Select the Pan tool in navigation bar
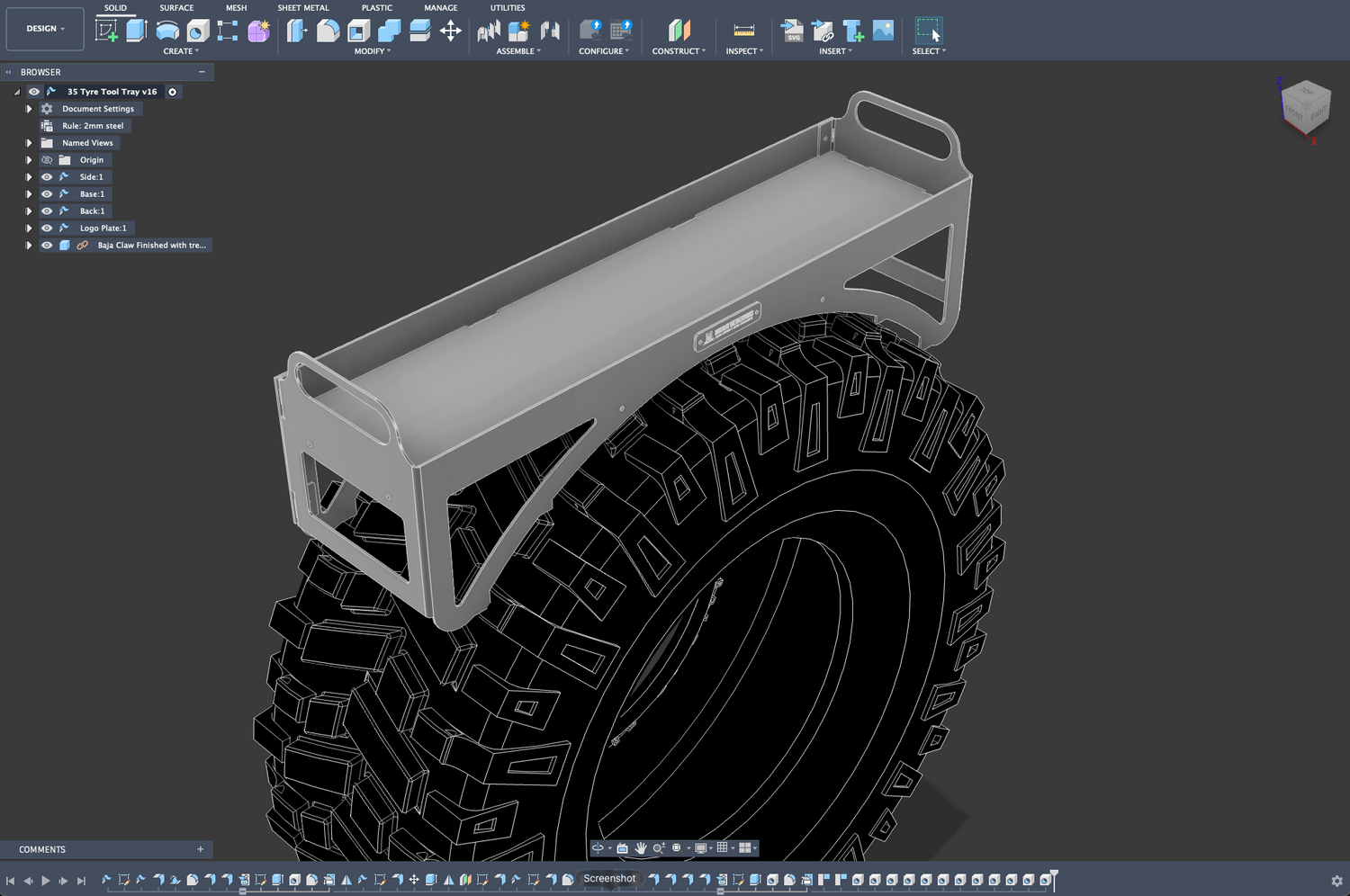This screenshot has height=896, width=1350. [x=641, y=847]
